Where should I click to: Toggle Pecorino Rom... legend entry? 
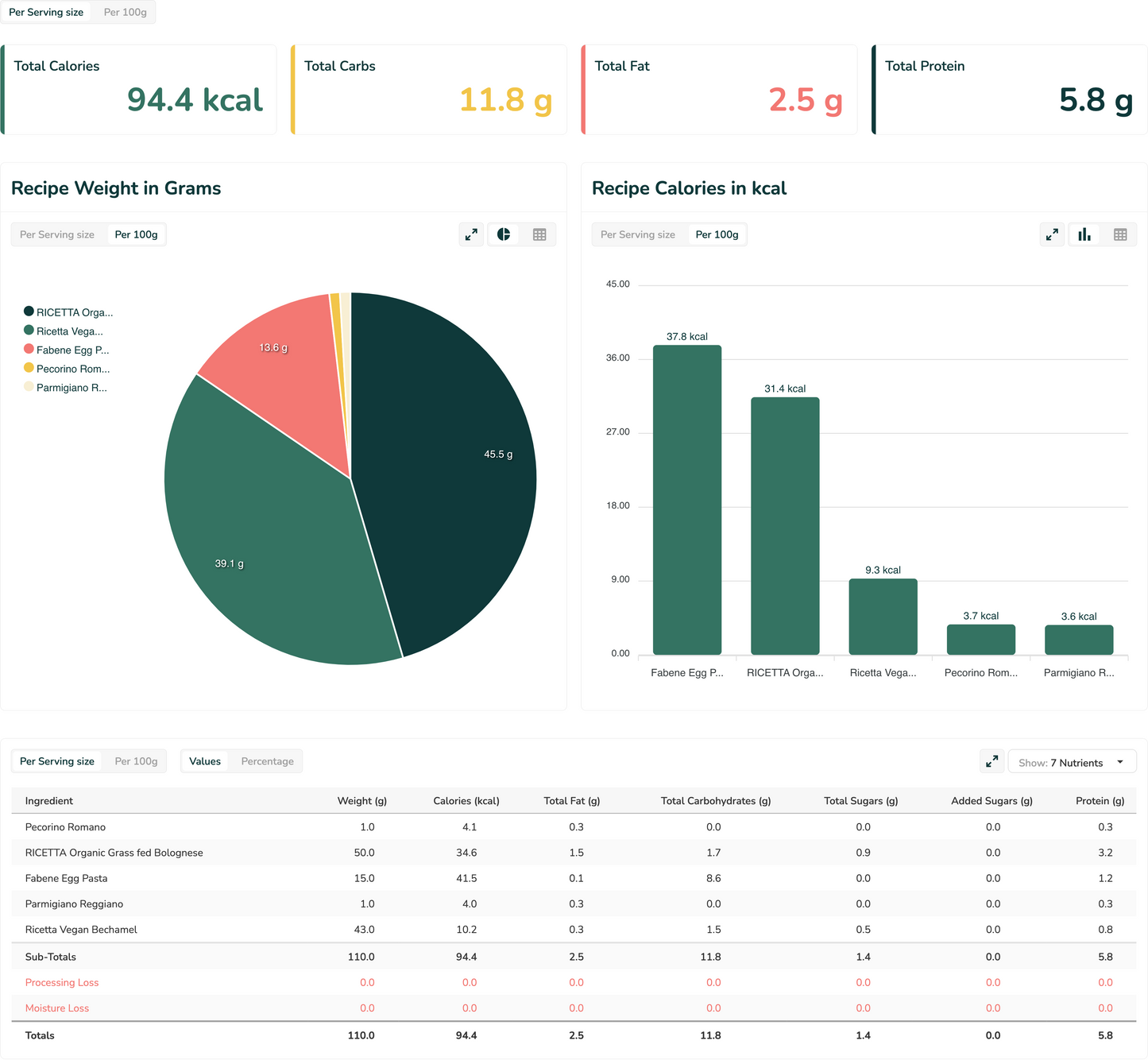pyautogui.click(x=68, y=369)
